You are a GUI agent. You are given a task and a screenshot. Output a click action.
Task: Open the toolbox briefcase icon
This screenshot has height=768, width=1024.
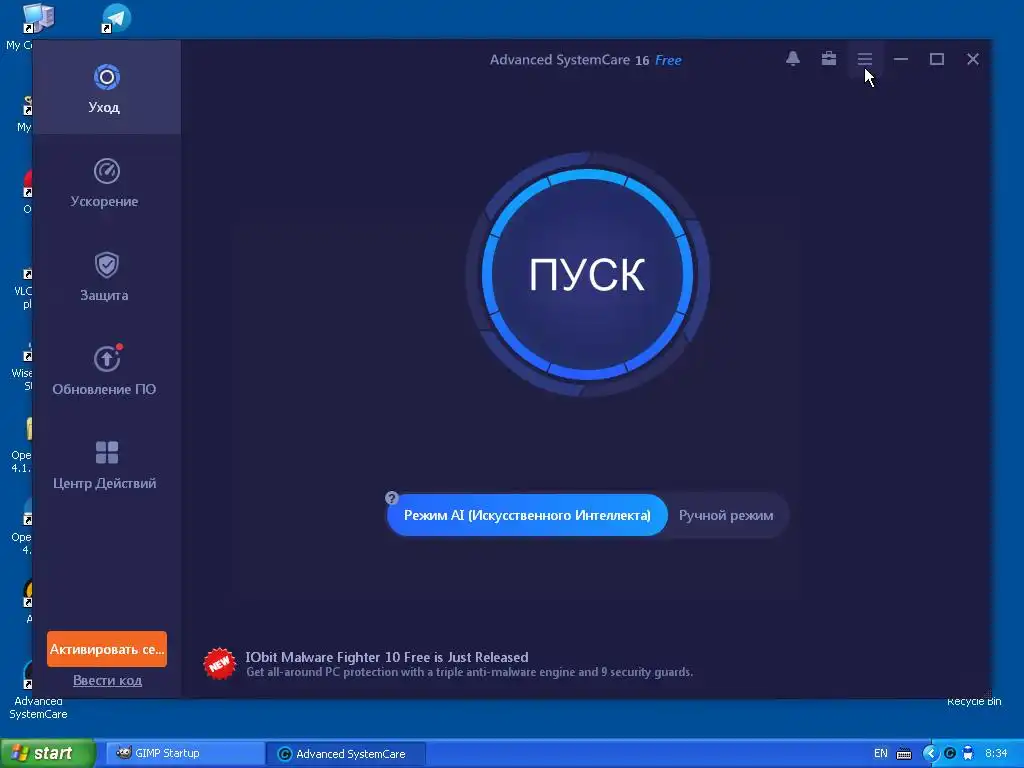click(x=829, y=59)
